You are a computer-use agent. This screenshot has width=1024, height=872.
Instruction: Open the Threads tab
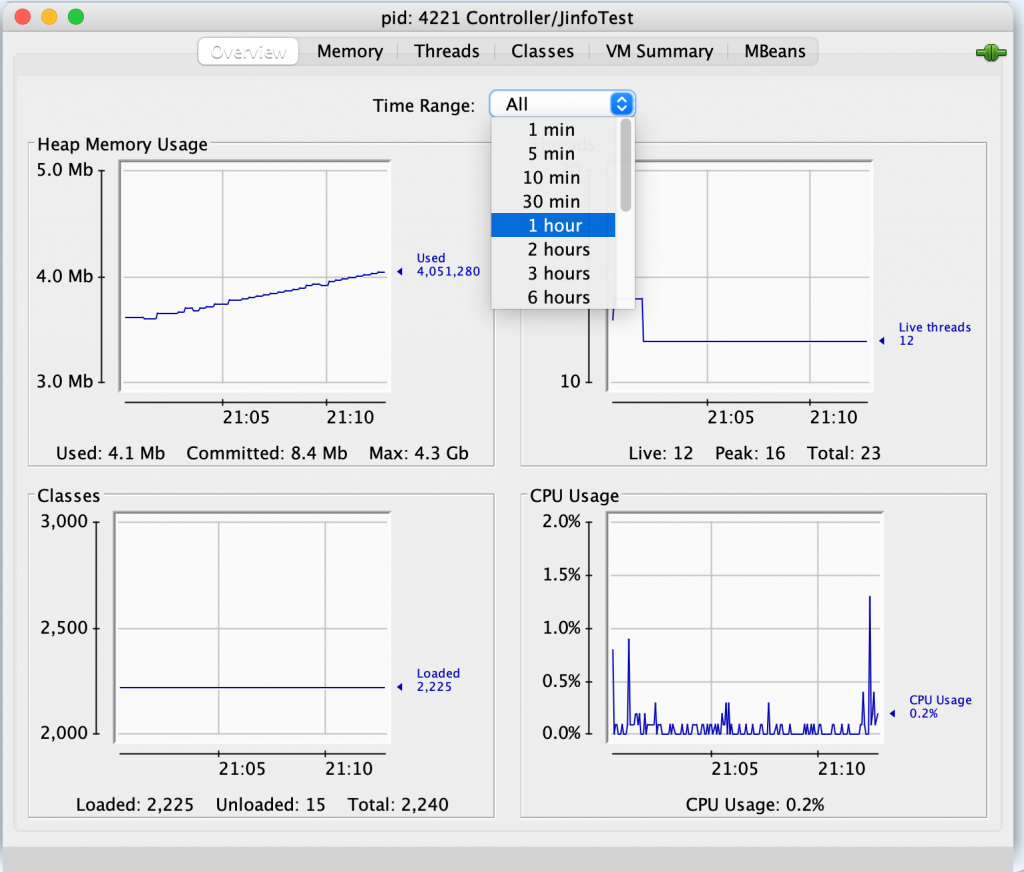[447, 52]
